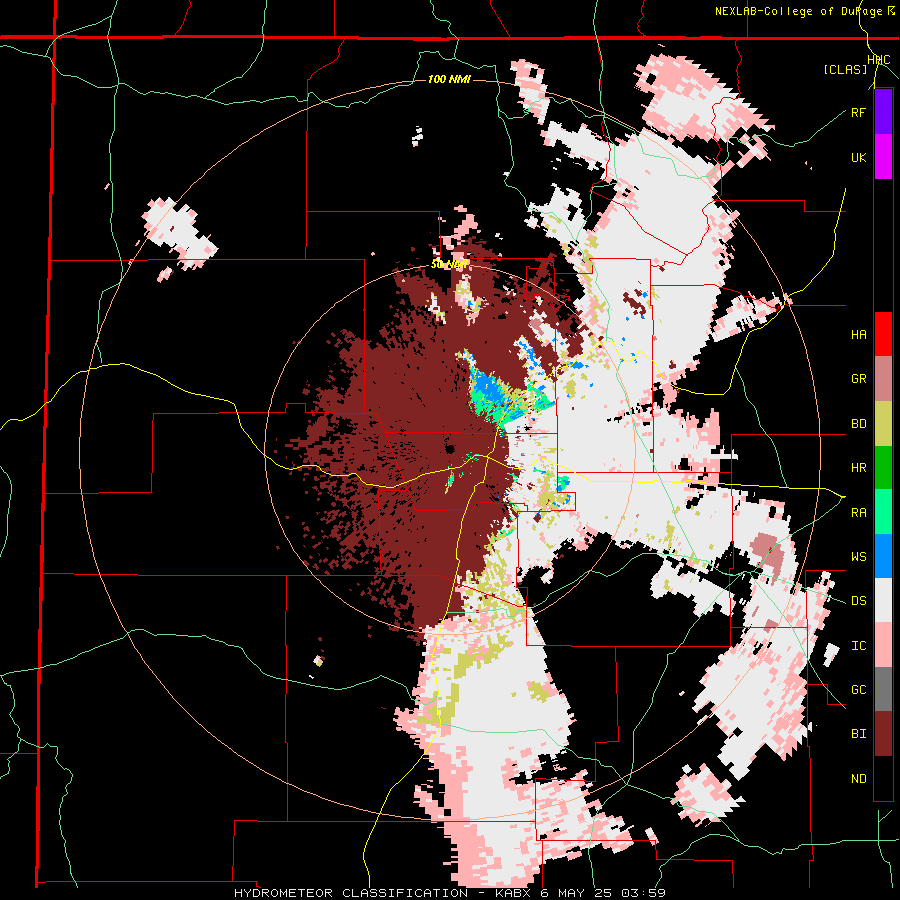Pick the light green RA rain swatch
900x900 pixels.
883,512
